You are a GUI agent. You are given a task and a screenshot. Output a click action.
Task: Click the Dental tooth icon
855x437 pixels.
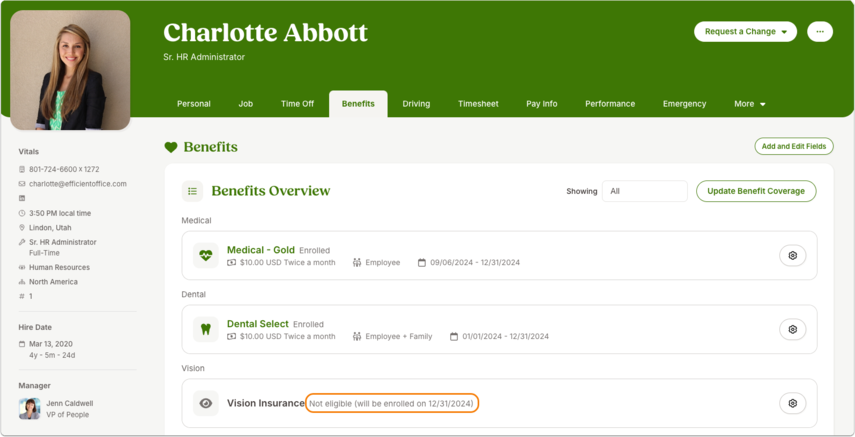coord(206,329)
